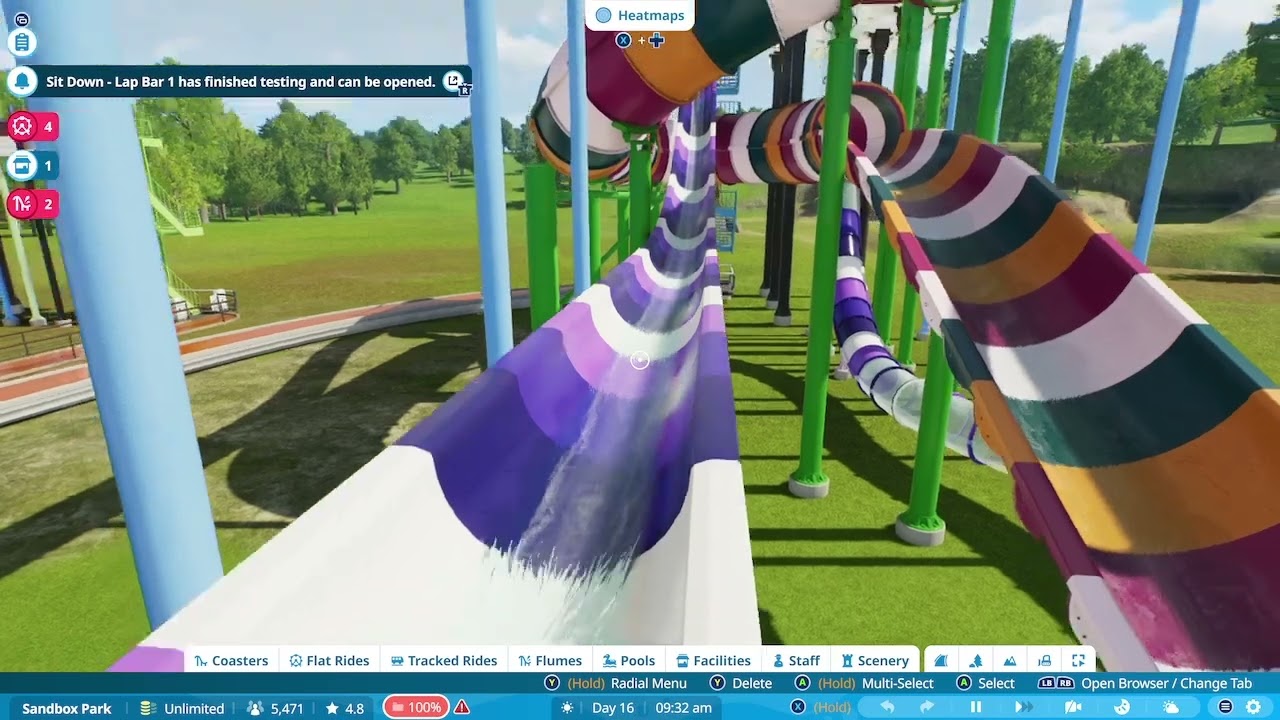Open the Lap Bar 1 notification link icon
This screenshot has width=1280, height=720.
[x=453, y=81]
